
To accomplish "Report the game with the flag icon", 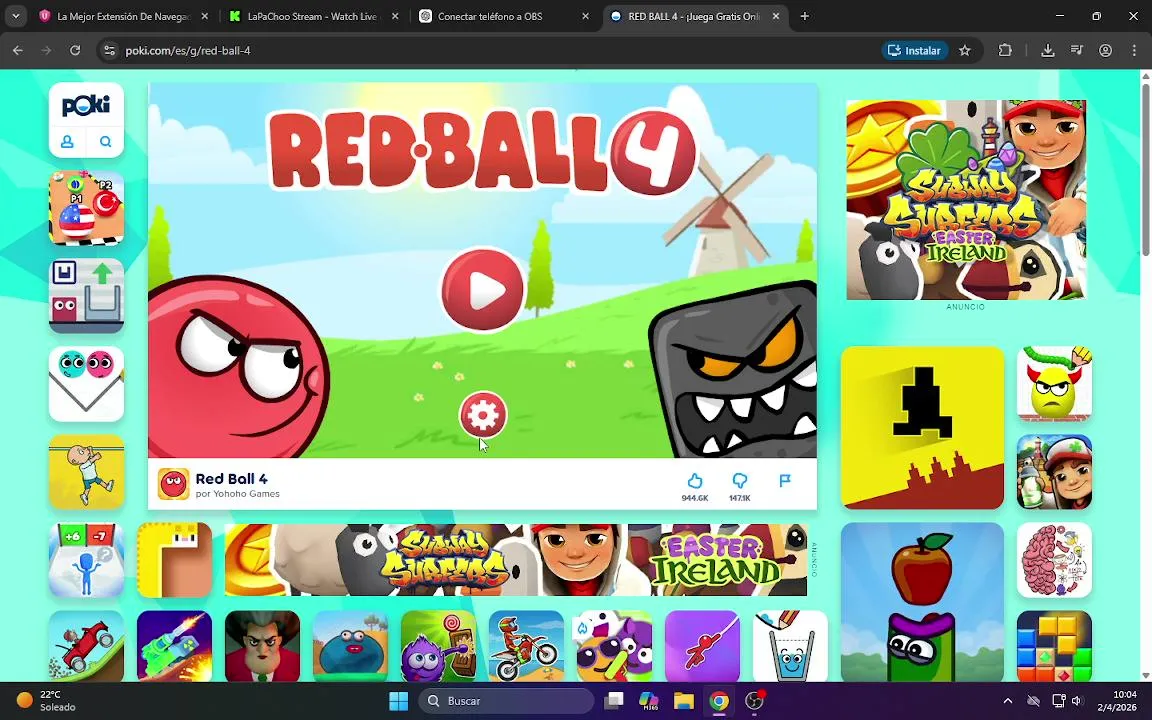I will pyautogui.click(x=785, y=480).
